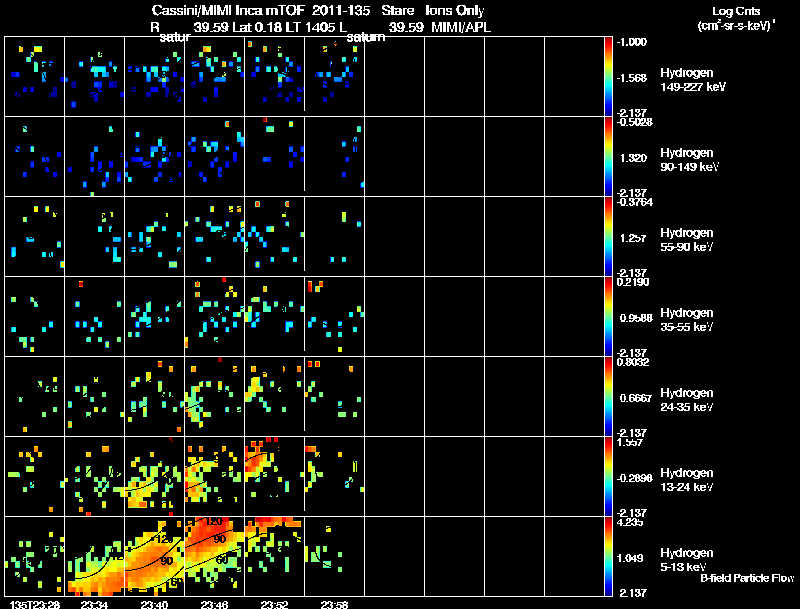Click the '60' contour label in 5-13 keV 23:46 panel
The width and height of the screenshot is (800, 609).
click(221, 560)
